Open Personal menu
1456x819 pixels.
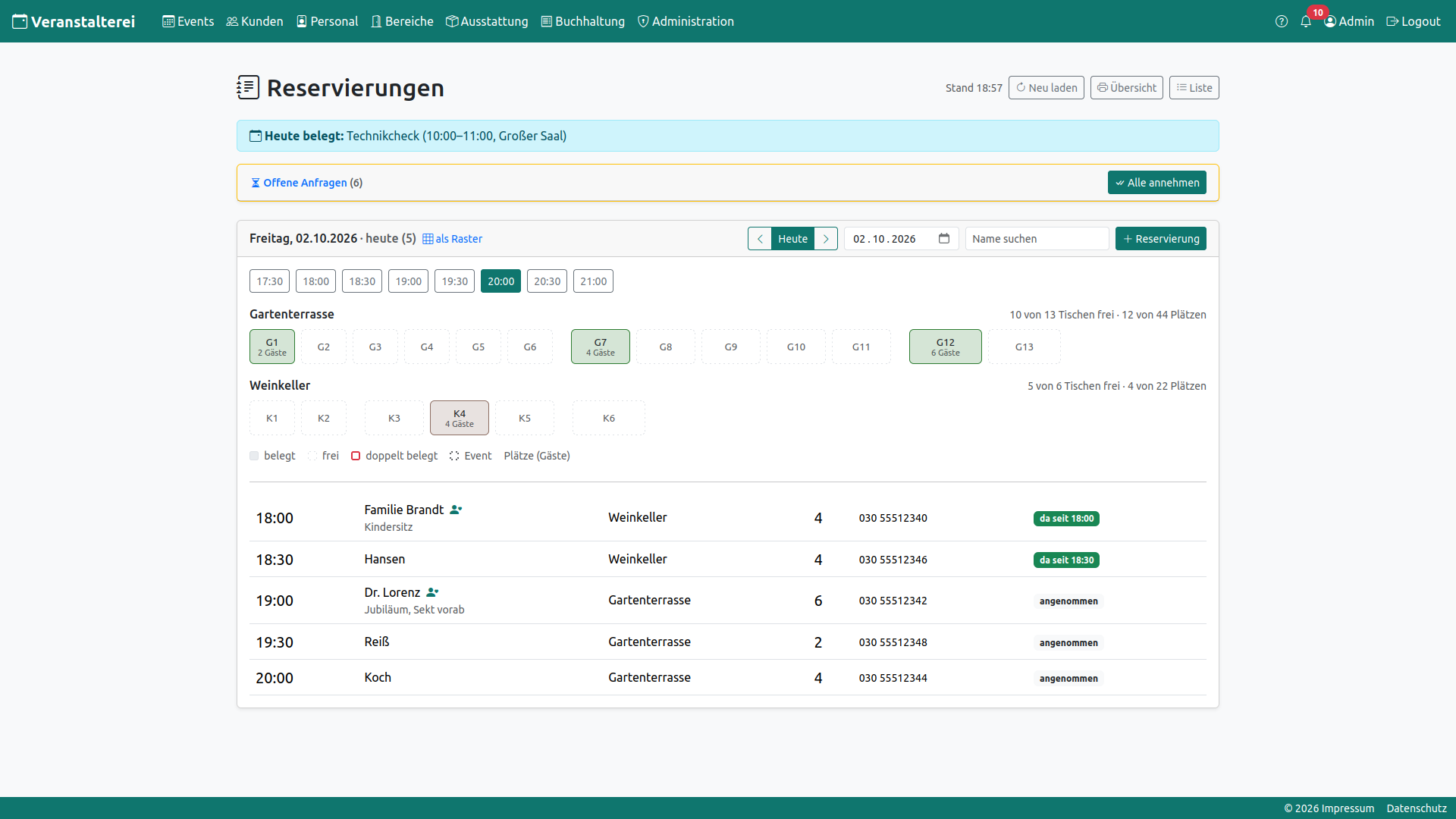tap(327, 21)
